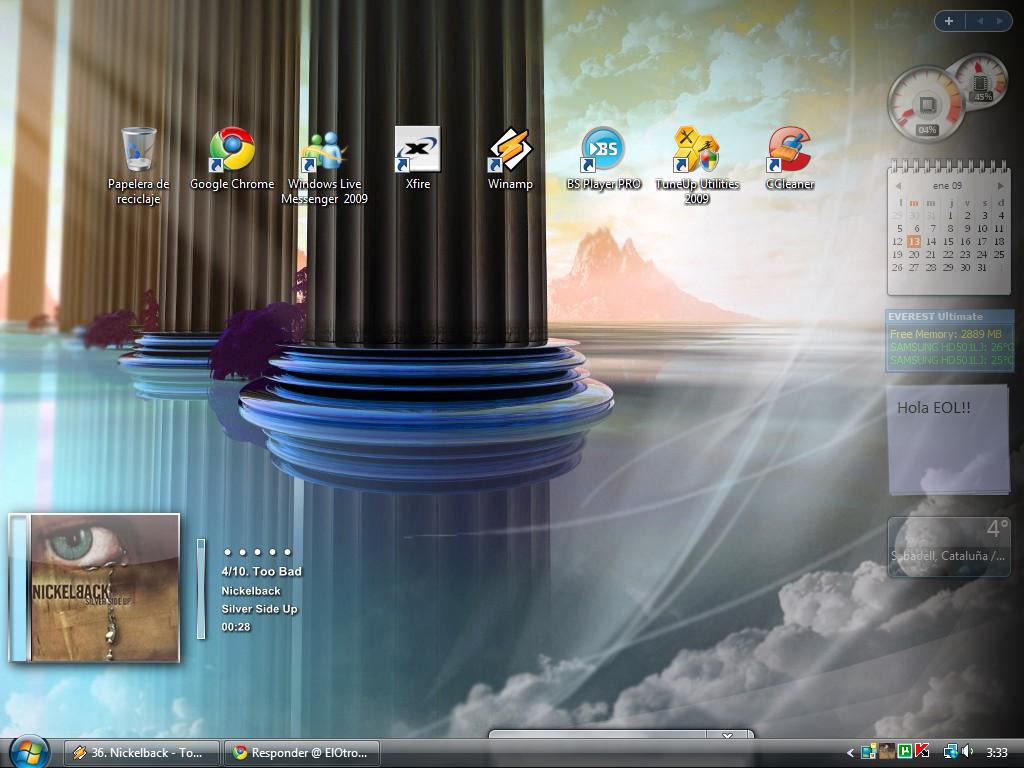The image size is (1024, 768).
Task: Show hidden system tray icons arrow
Action: tap(851, 752)
